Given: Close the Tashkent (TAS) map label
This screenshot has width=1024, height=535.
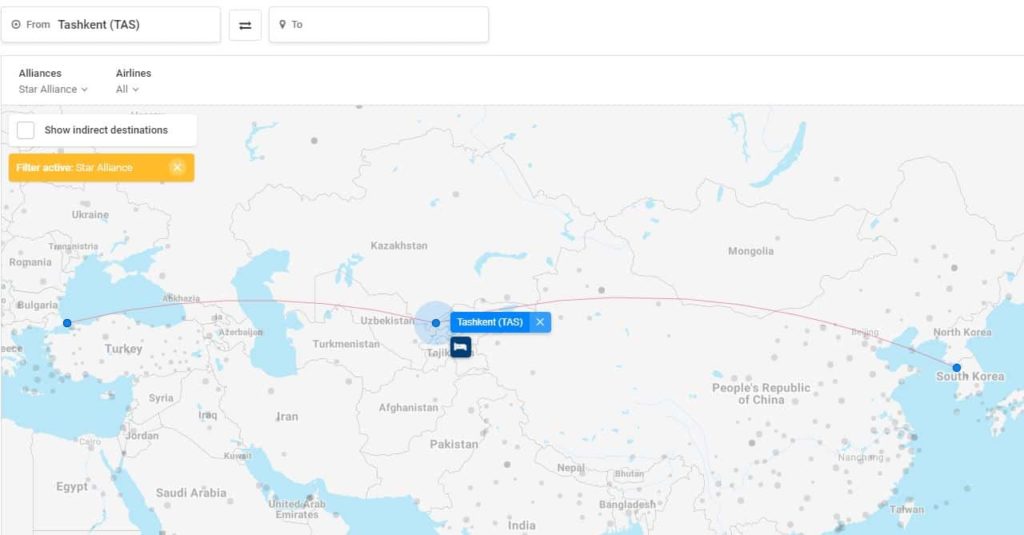Looking at the screenshot, I should [x=540, y=322].
